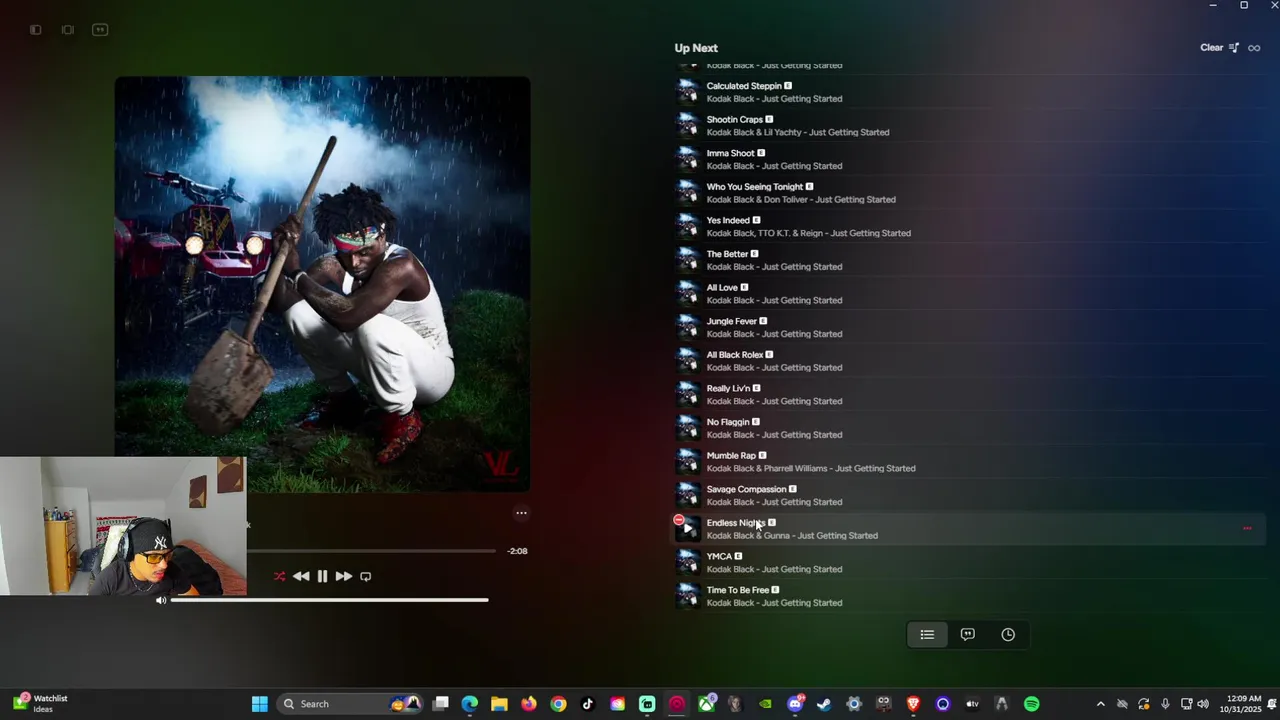Play Endless Nights via artwork play button

[688, 529]
